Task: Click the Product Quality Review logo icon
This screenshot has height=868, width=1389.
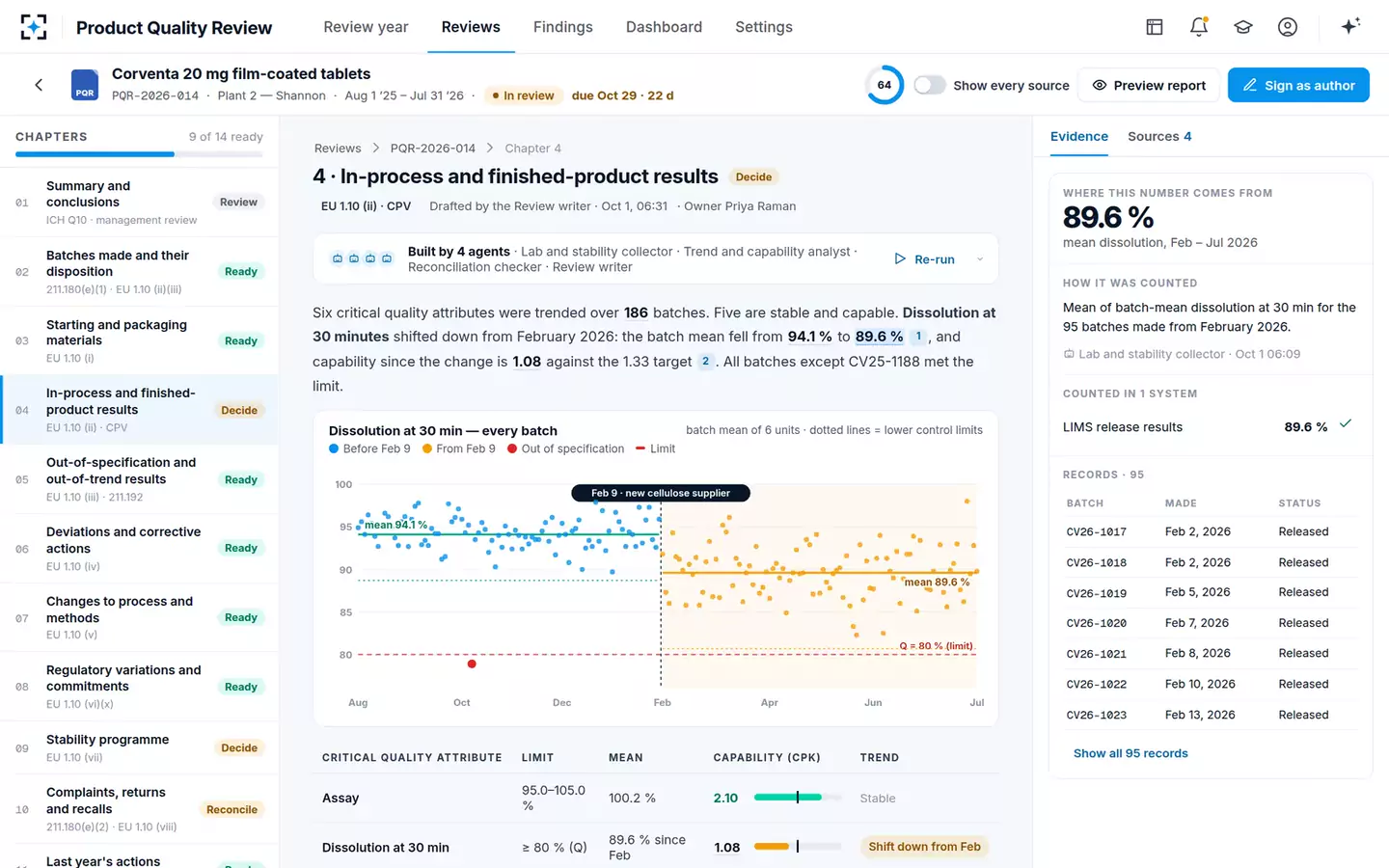Action: point(34,27)
